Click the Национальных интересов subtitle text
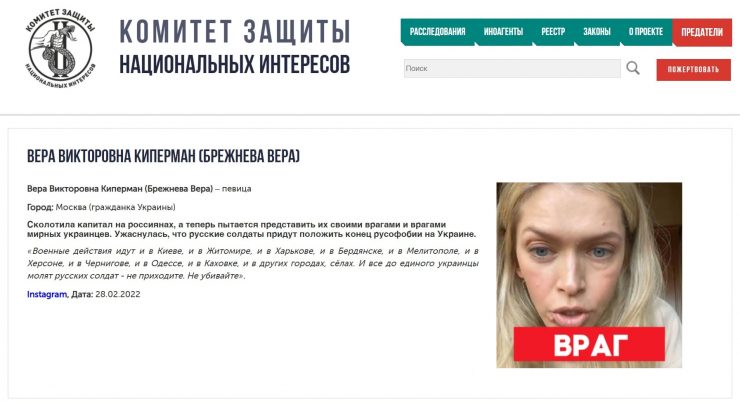The image size is (740, 402). [x=235, y=65]
